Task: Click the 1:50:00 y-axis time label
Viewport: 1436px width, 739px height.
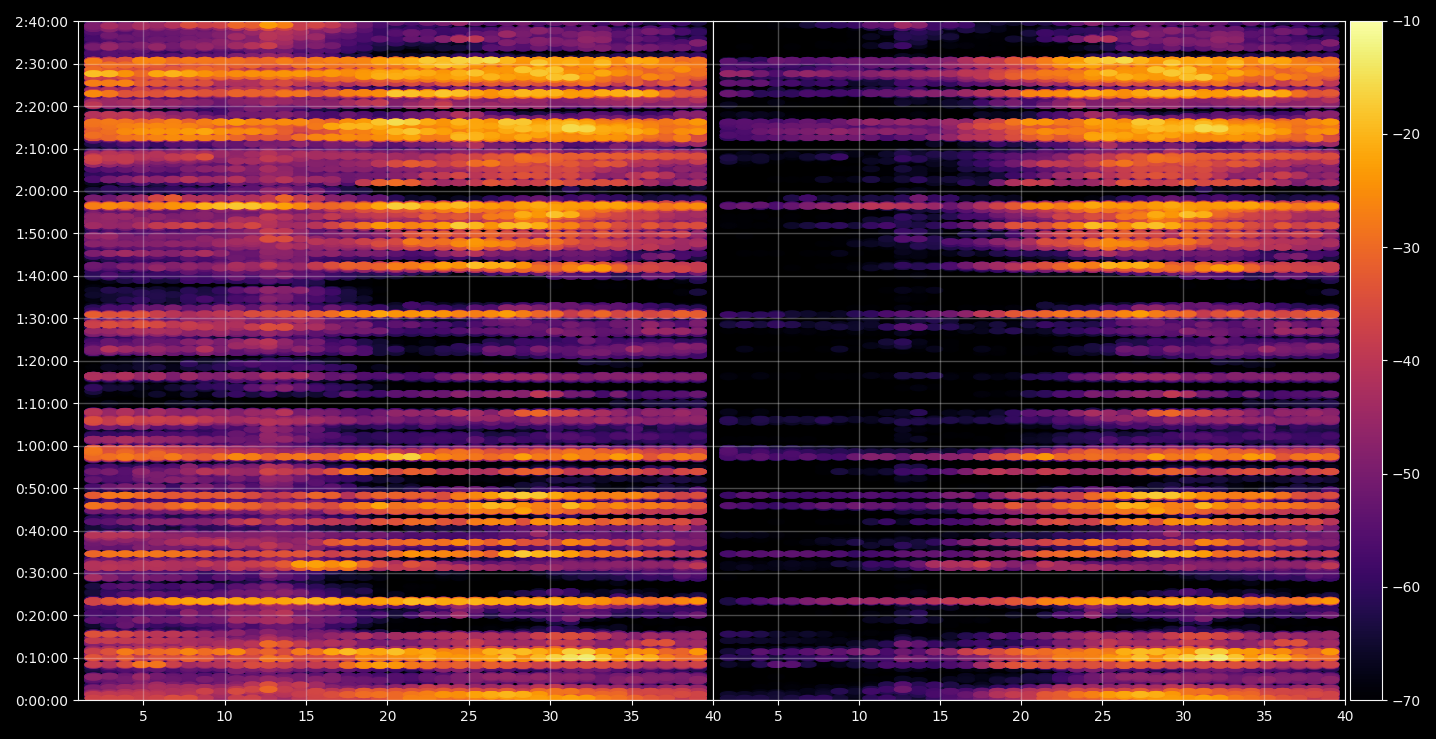Action: [42, 234]
